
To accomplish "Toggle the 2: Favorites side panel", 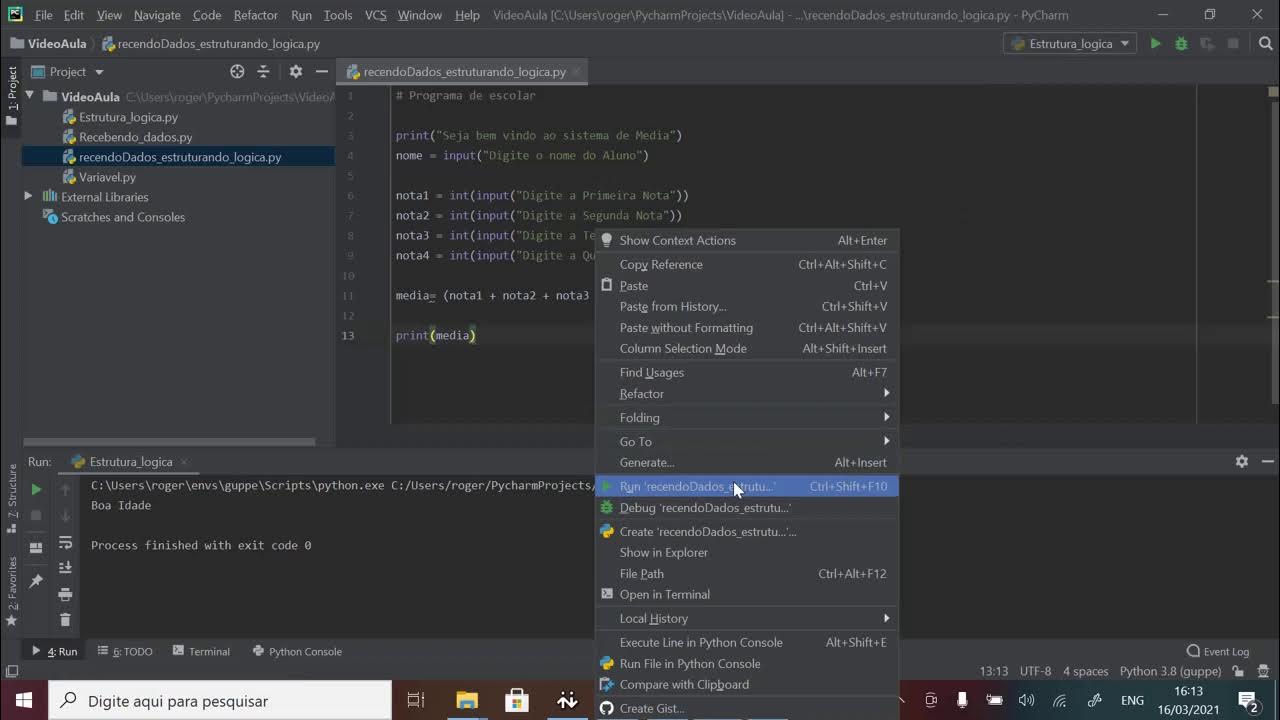I will pos(12,590).
